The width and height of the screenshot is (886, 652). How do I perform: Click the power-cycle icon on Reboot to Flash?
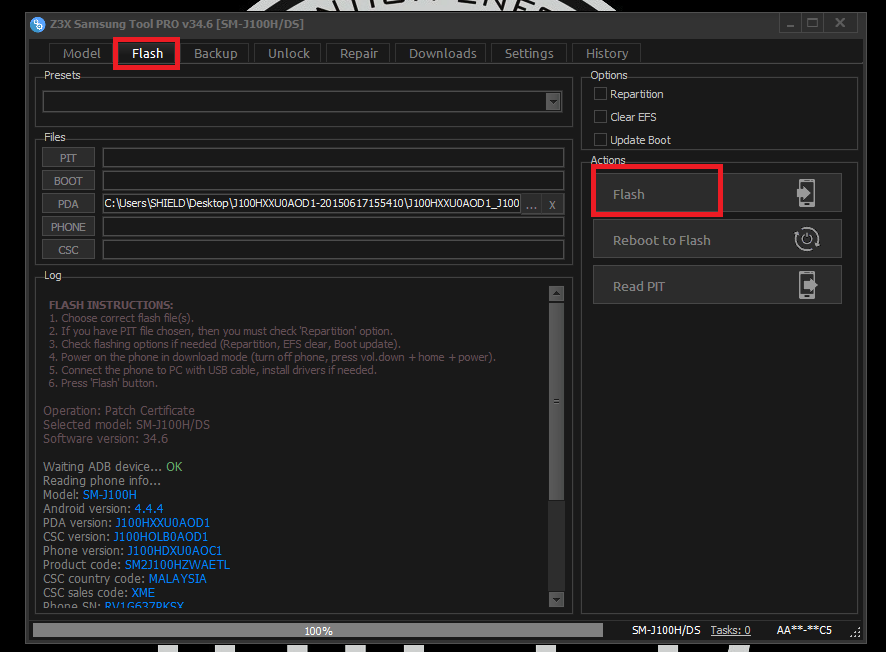[806, 240]
